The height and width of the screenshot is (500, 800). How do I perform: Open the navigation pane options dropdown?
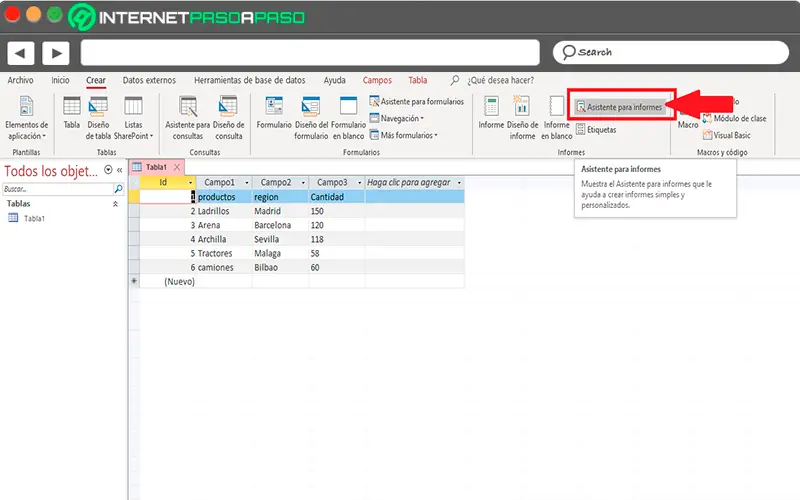coord(108,170)
